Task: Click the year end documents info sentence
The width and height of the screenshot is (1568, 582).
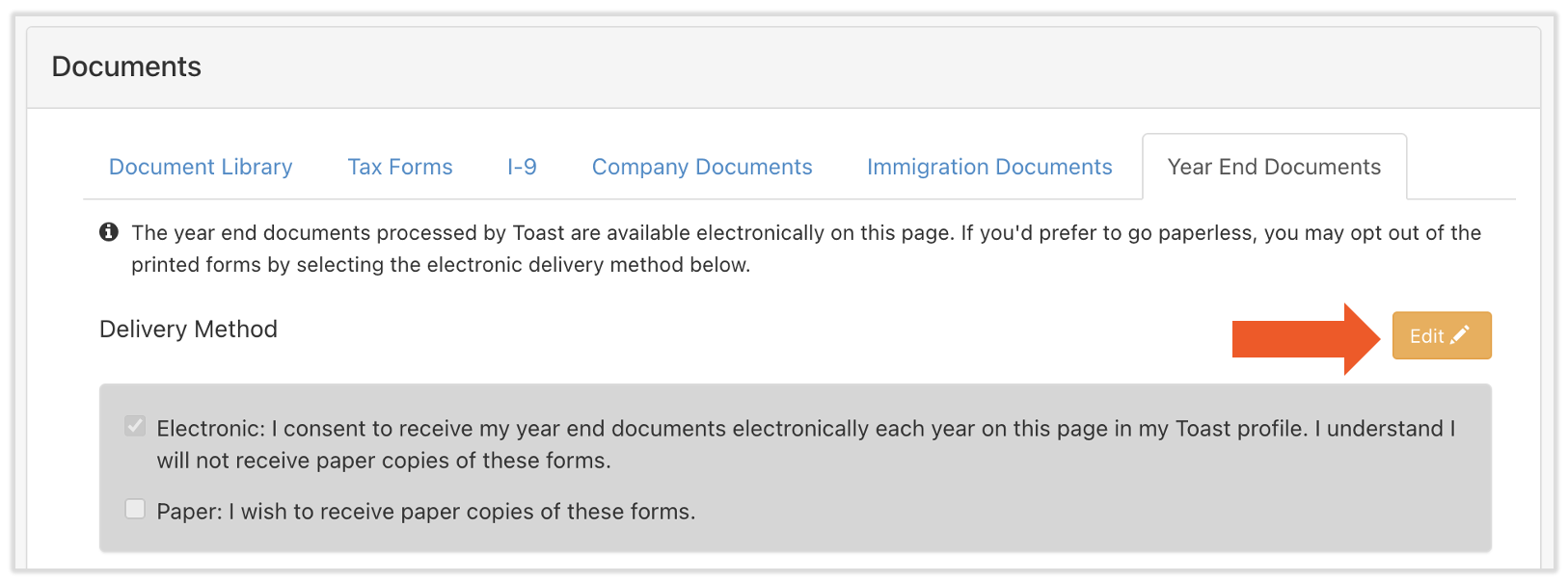Action: [x=805, y=233]
